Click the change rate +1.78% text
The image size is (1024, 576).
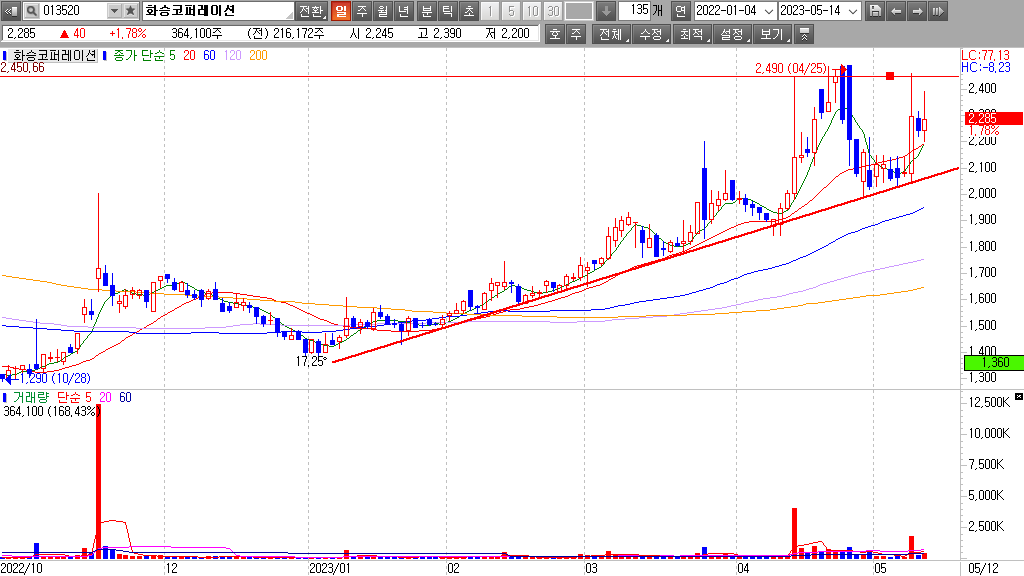127,33
